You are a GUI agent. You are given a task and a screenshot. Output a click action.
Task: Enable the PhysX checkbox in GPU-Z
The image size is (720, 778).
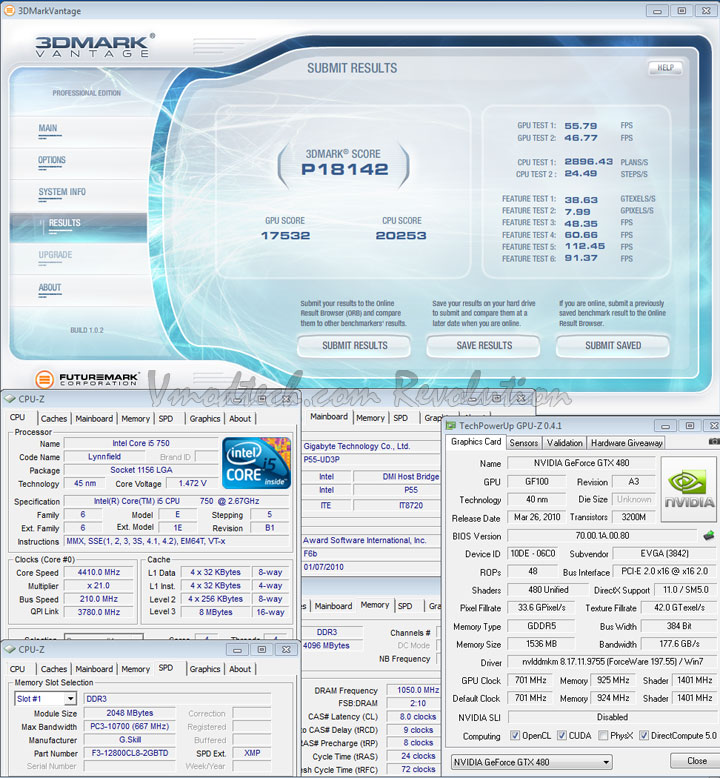pyautogui.click(x=603, y=735)
